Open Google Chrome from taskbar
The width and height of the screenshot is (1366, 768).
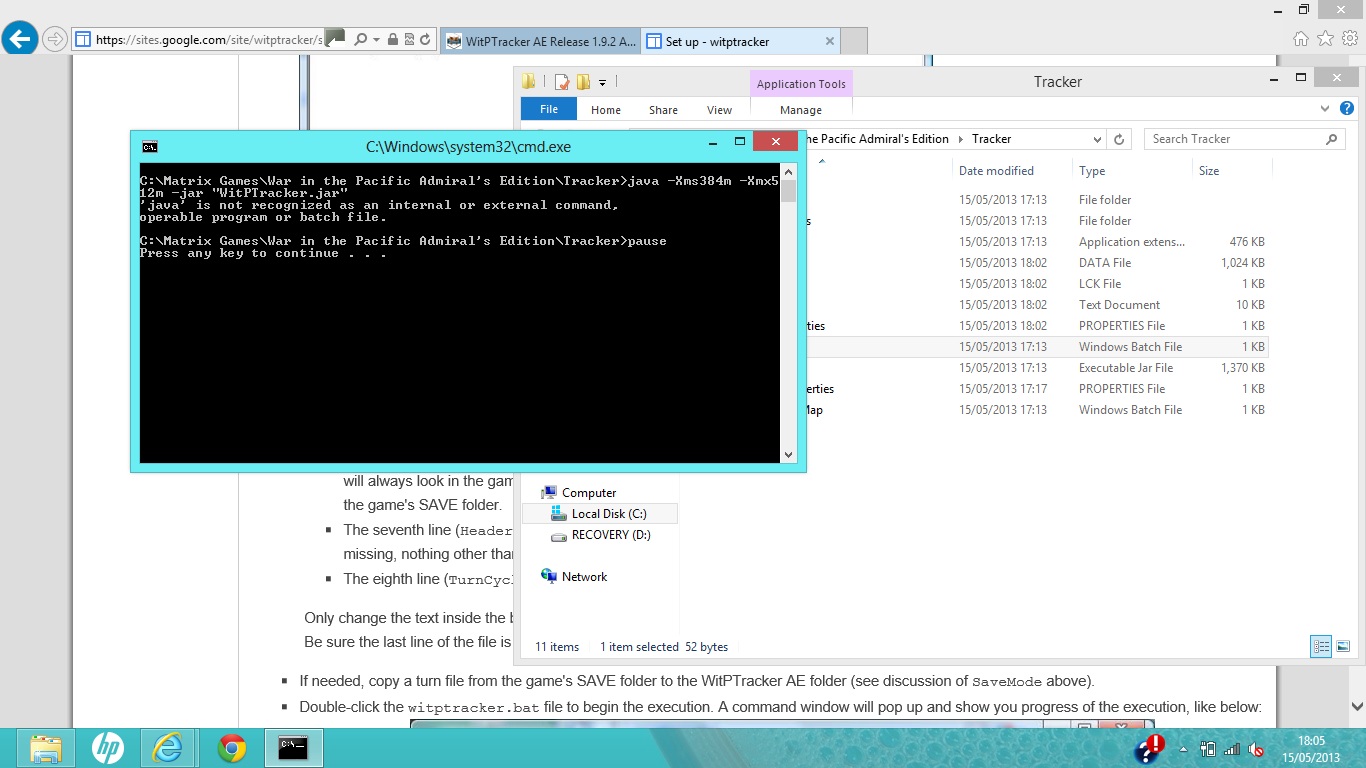point(231,747)
